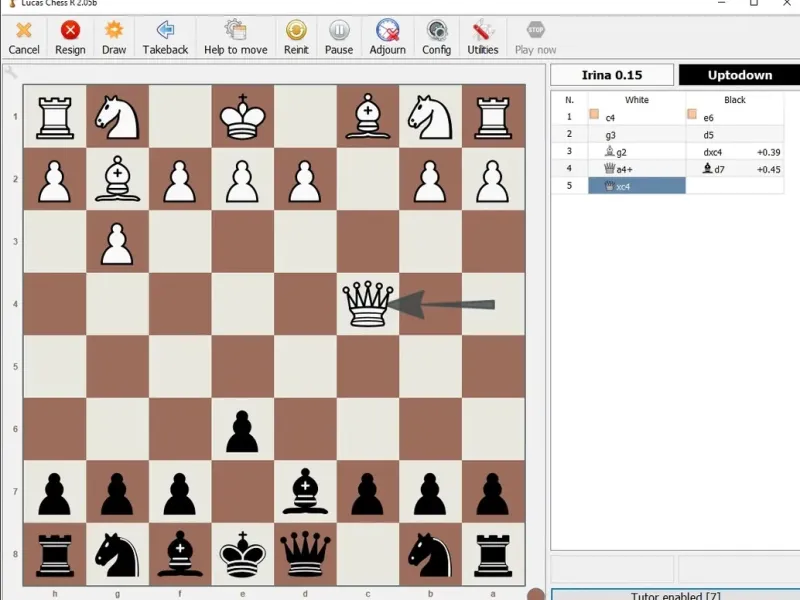Select the black rook on h8

[x=55, y=554]
